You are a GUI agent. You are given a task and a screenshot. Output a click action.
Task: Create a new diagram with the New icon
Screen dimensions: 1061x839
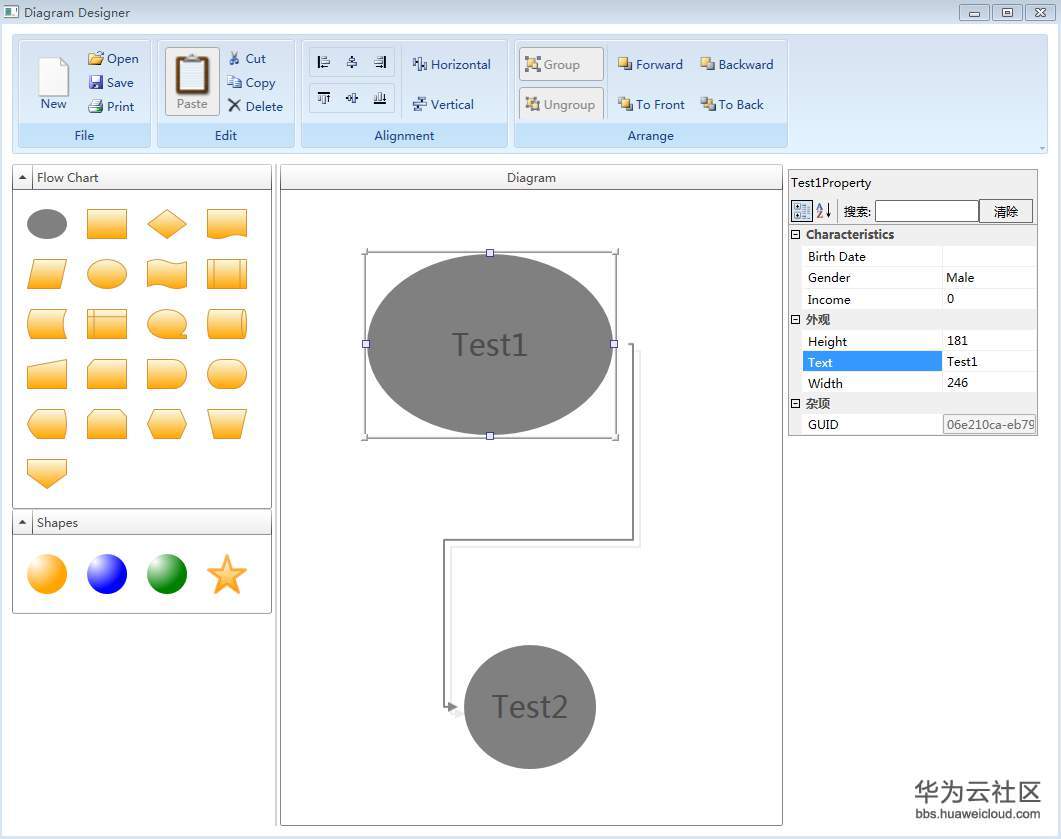point(53,83)
